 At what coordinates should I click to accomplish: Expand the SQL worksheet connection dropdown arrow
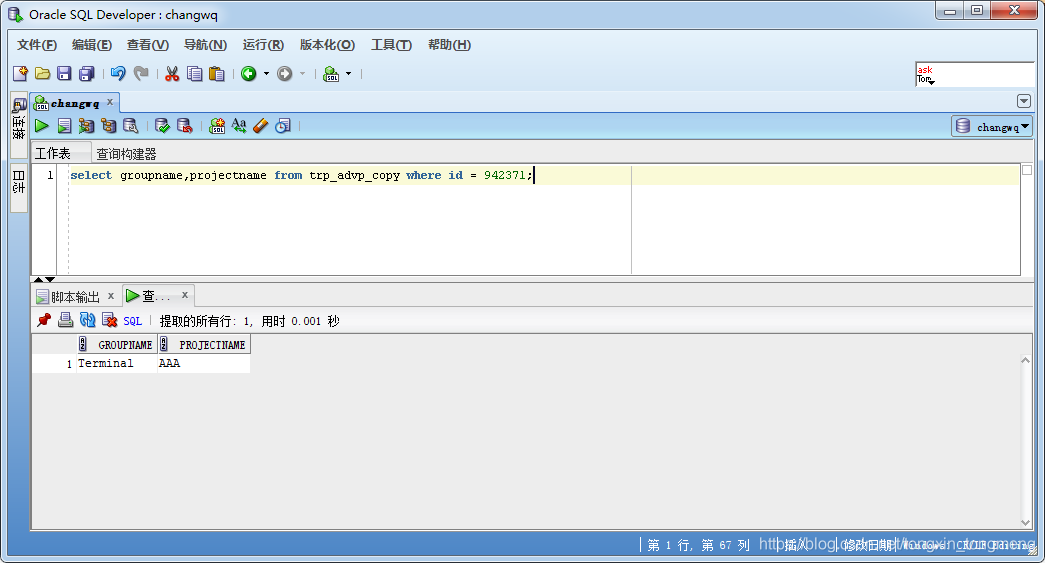point(349,74)
